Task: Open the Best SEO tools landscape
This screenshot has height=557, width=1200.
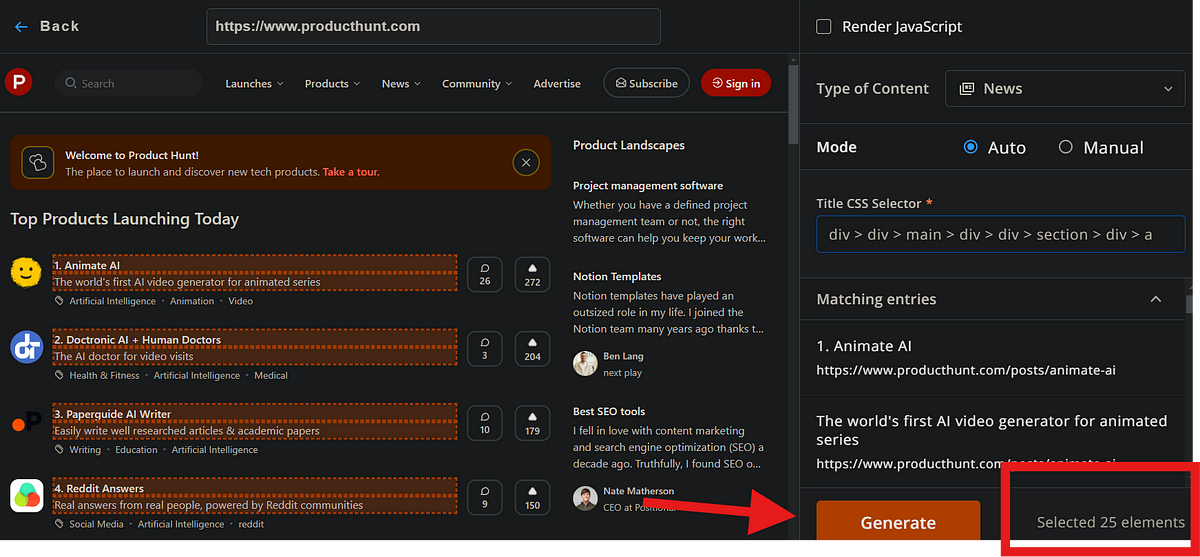Action: (609, 411)
